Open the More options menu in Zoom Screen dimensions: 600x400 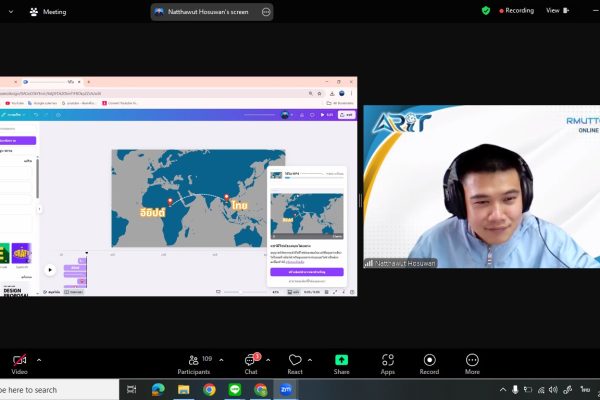point(472,364)
